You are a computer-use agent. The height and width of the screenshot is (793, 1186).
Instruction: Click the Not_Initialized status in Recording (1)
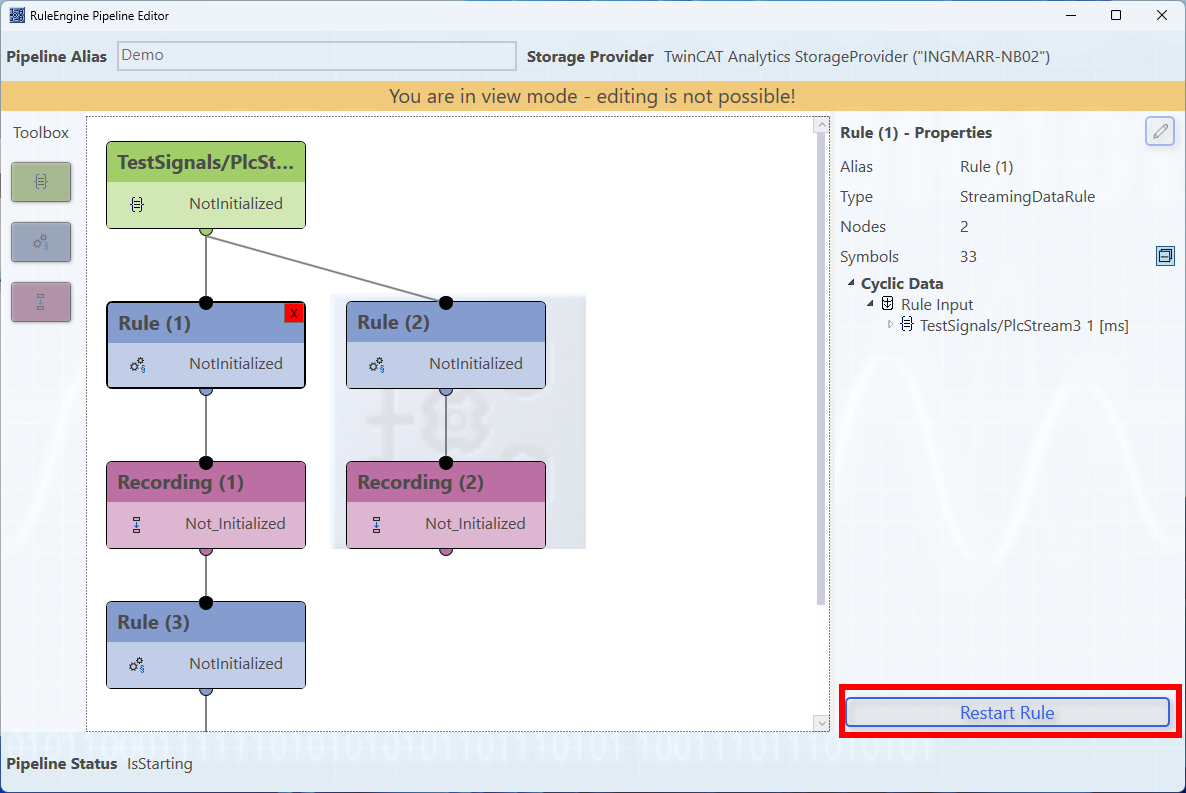(x=235, y=524)
